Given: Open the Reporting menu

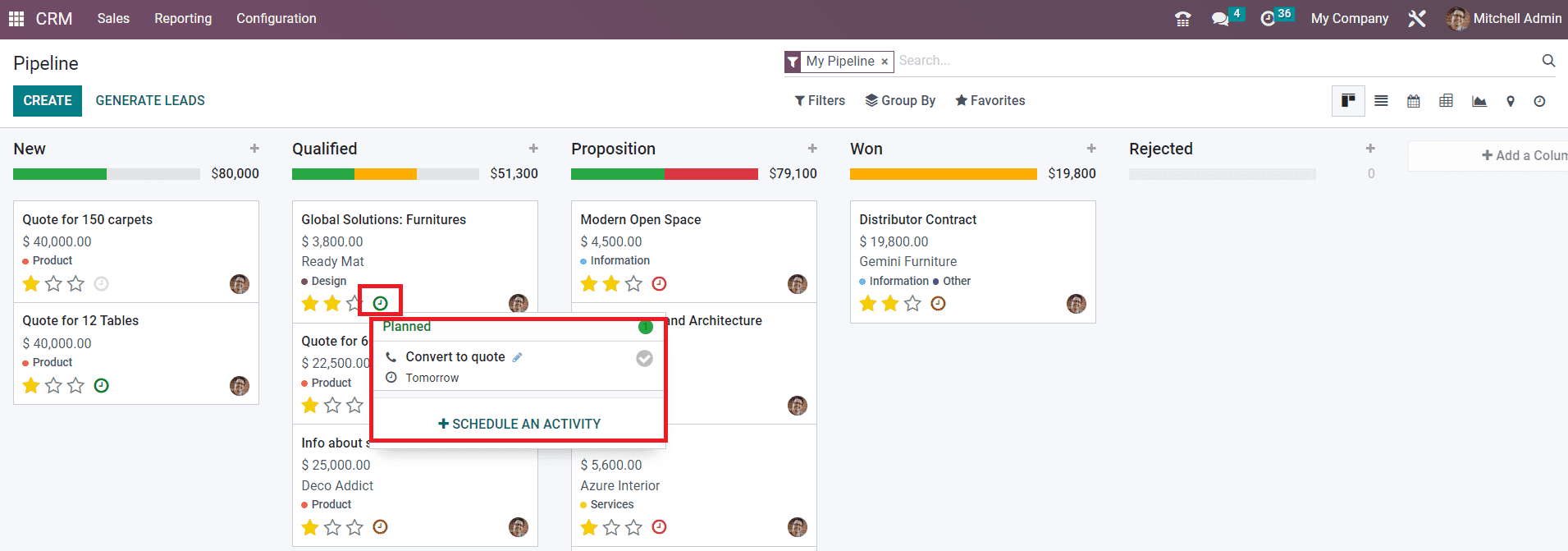Looking at the screenshot, I should pos(183,18).
